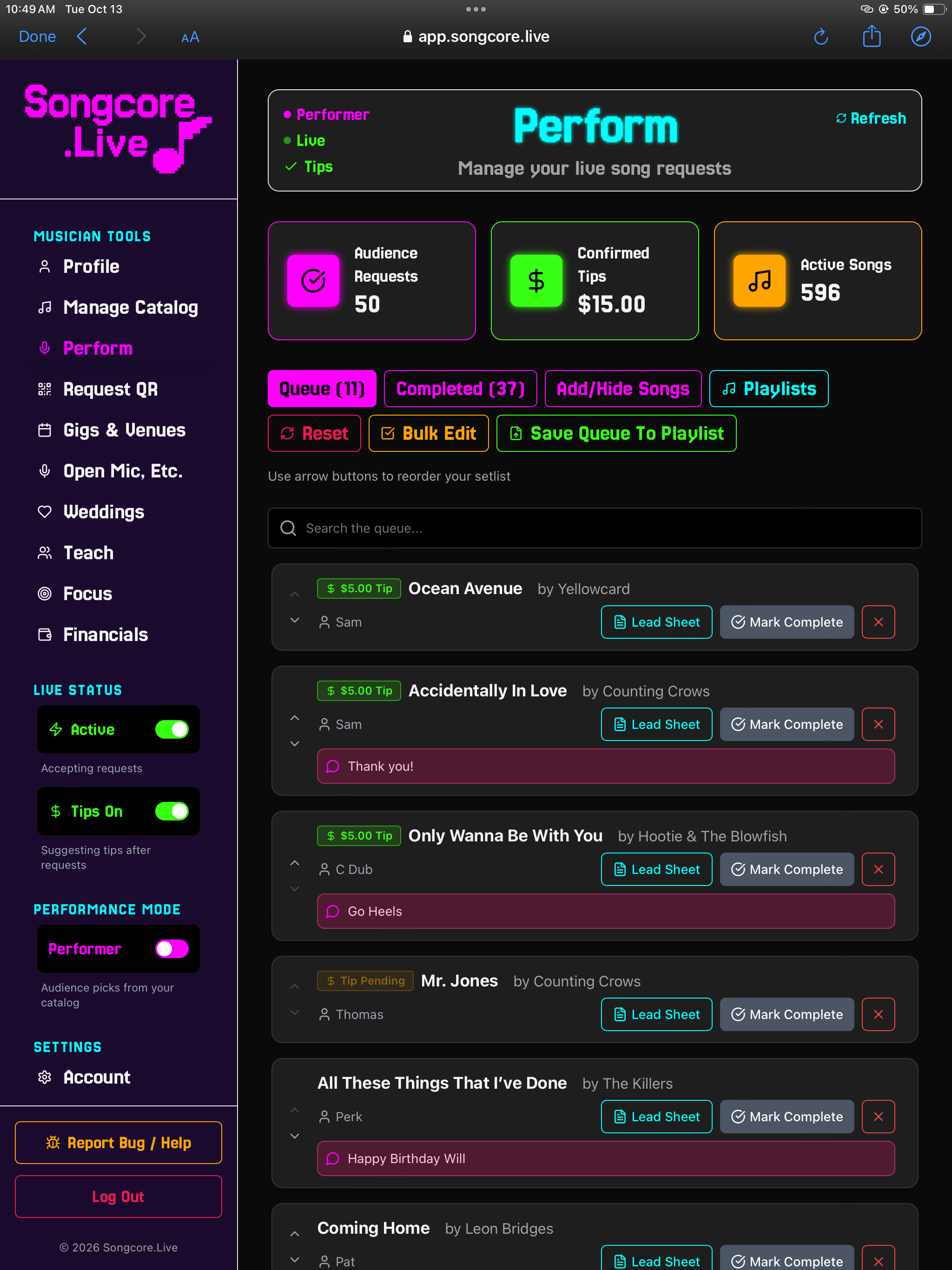
Task: Save Queue To Playlist
Action: click(x=616, y=433)
